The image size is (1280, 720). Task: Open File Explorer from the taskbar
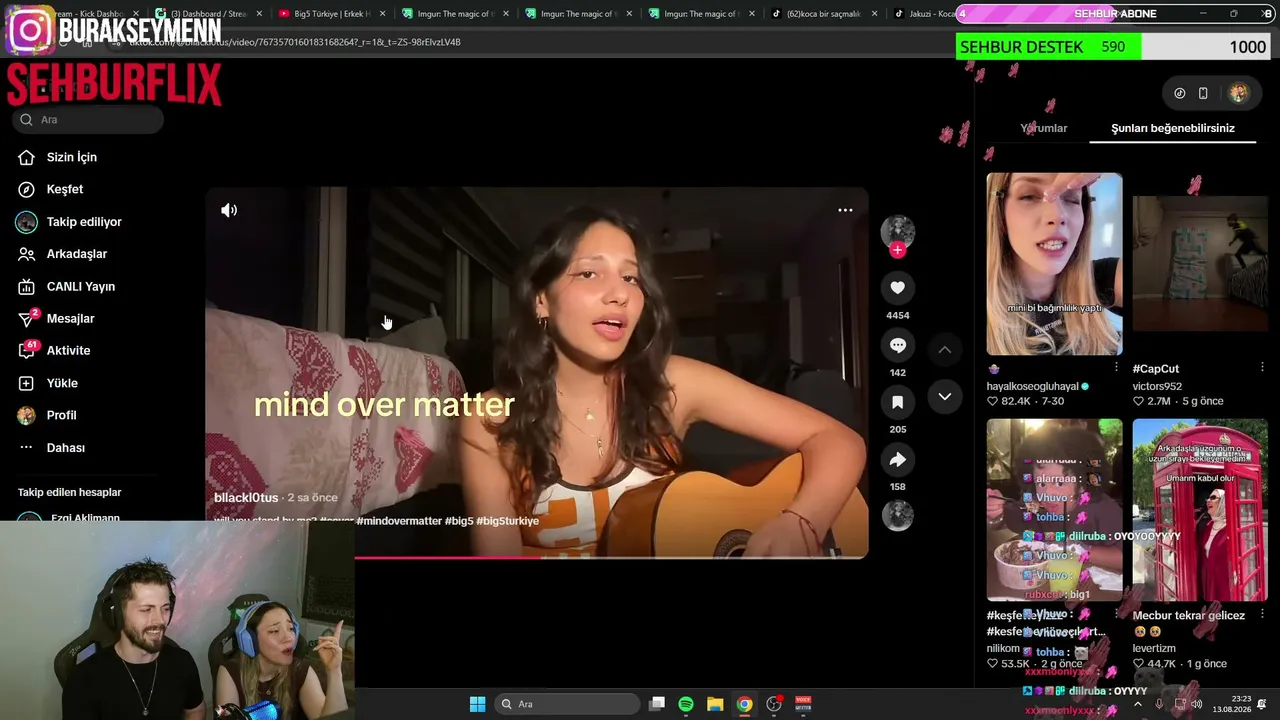pyautogui.click(x=715, y=704)
